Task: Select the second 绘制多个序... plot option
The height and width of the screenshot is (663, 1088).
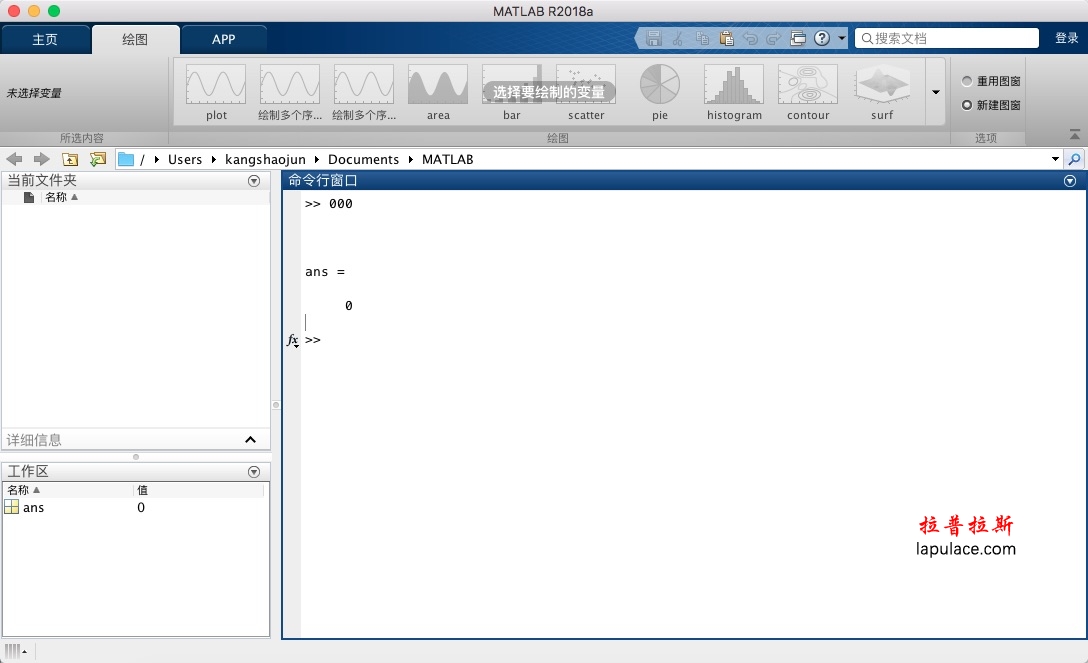Action: [x=364, y=93]
